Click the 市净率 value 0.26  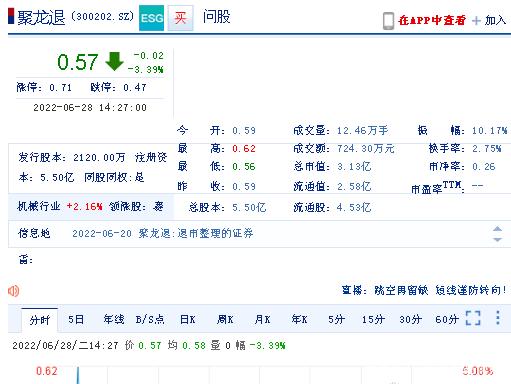[x=484, y=166]
